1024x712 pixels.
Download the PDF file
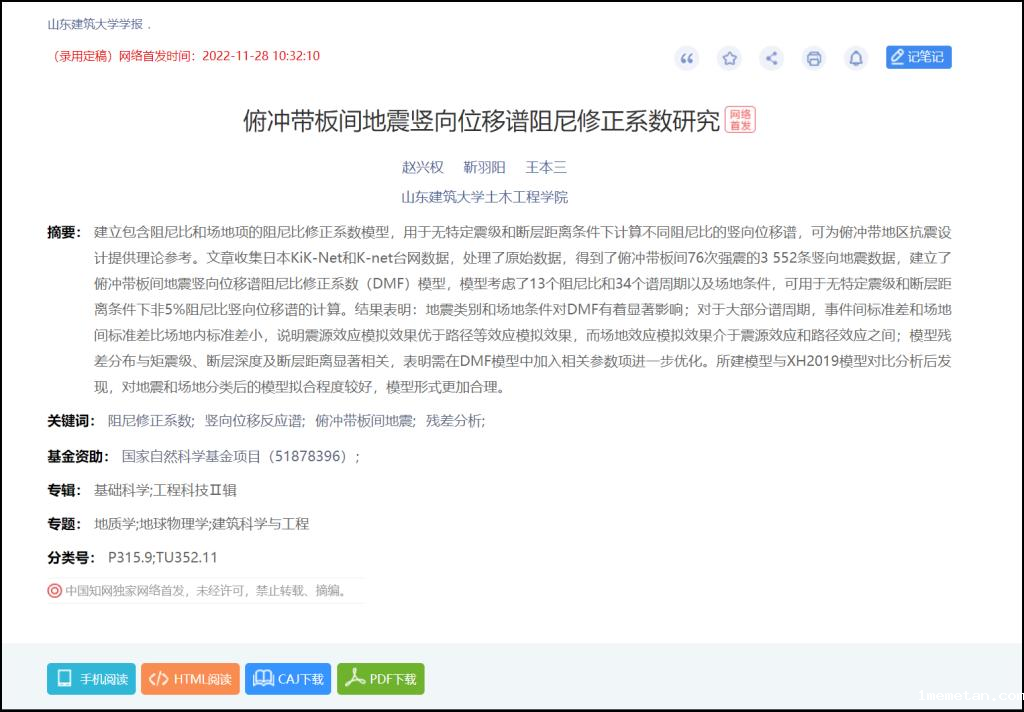pyautogui.click(x=381, y=679)
